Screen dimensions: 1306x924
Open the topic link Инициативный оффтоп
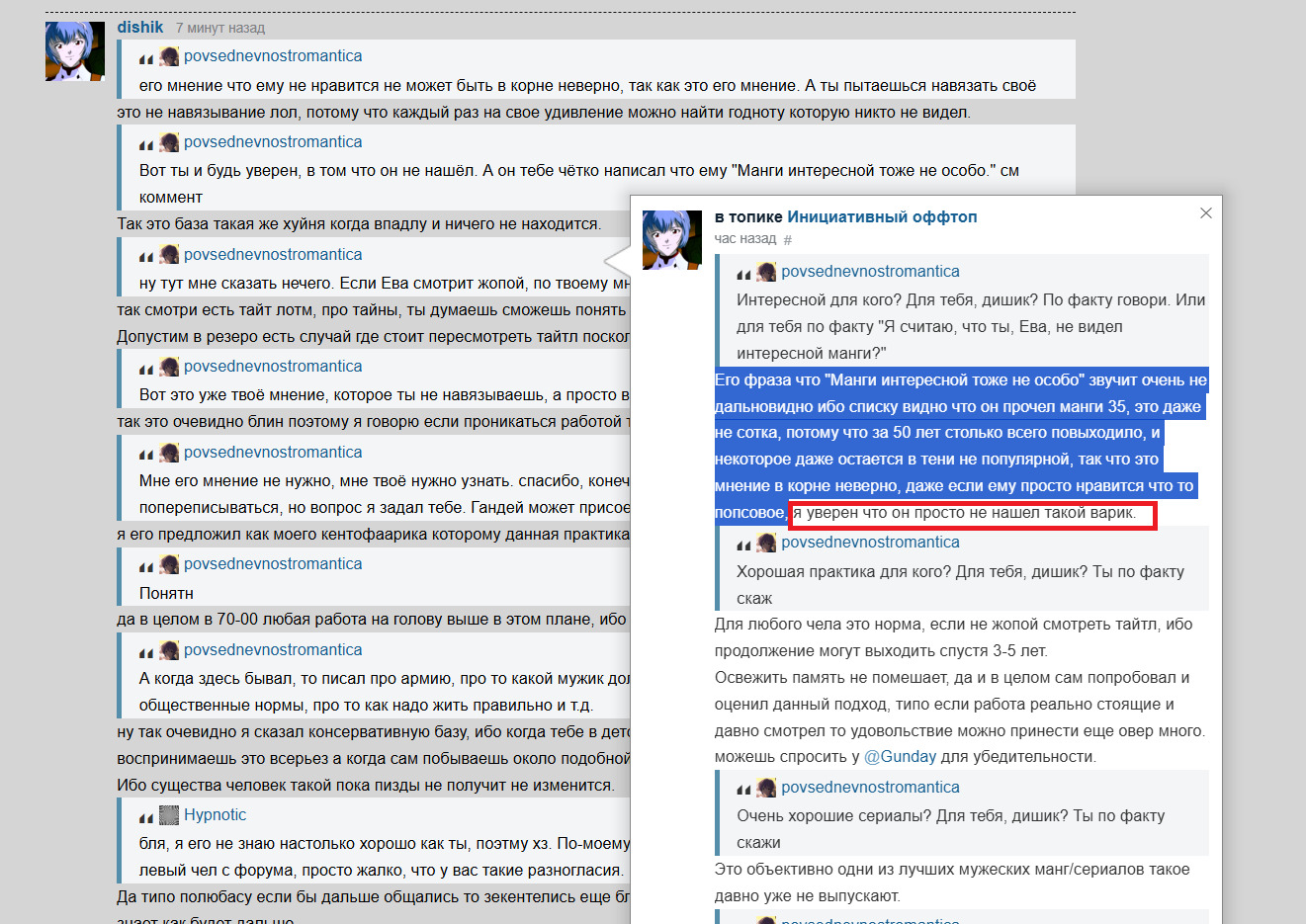tap(882, 216)
